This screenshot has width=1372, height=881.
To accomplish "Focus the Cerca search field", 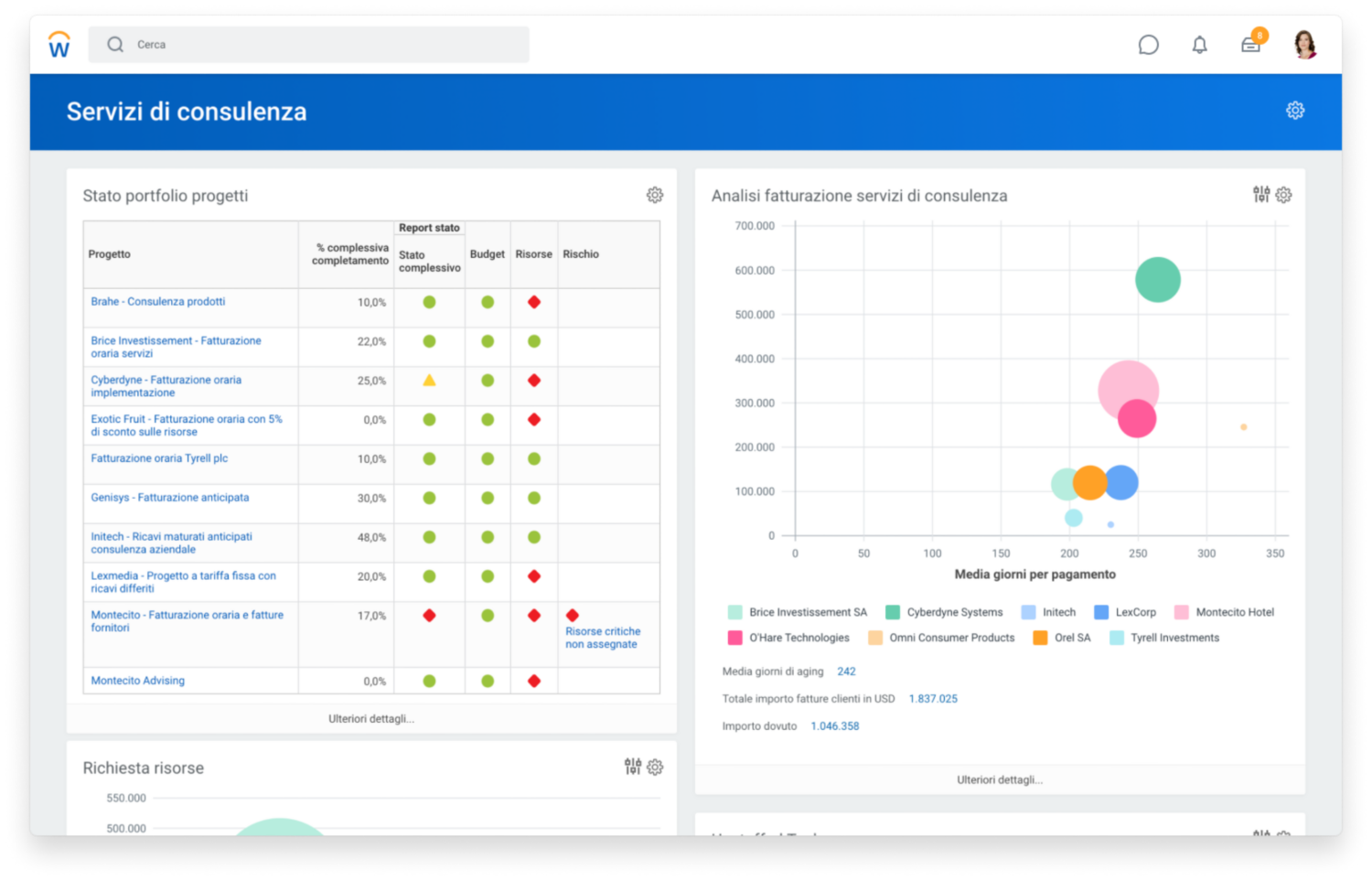I will pyautogui.click(x=308, y=44).
